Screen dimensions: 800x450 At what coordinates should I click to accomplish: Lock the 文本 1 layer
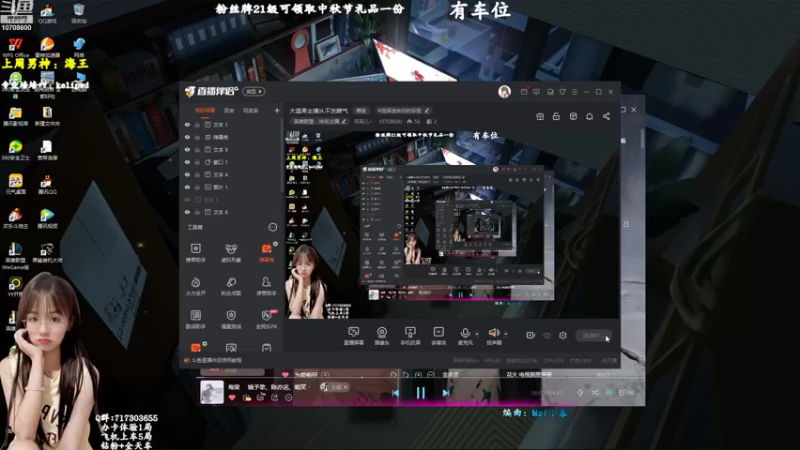tap(197, 124)
